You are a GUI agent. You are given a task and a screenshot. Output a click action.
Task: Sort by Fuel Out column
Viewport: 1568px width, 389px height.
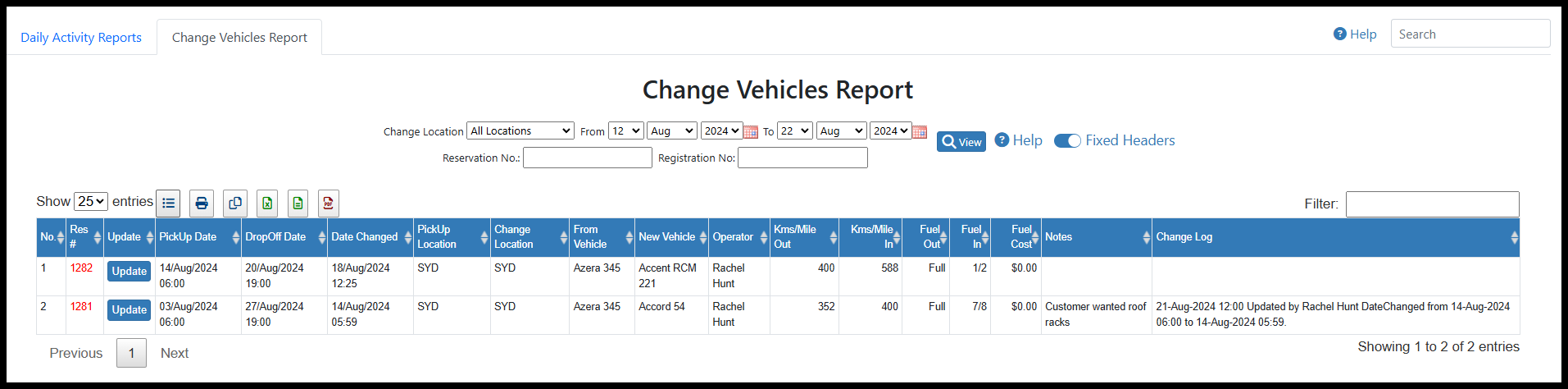[x=925, y=237]
